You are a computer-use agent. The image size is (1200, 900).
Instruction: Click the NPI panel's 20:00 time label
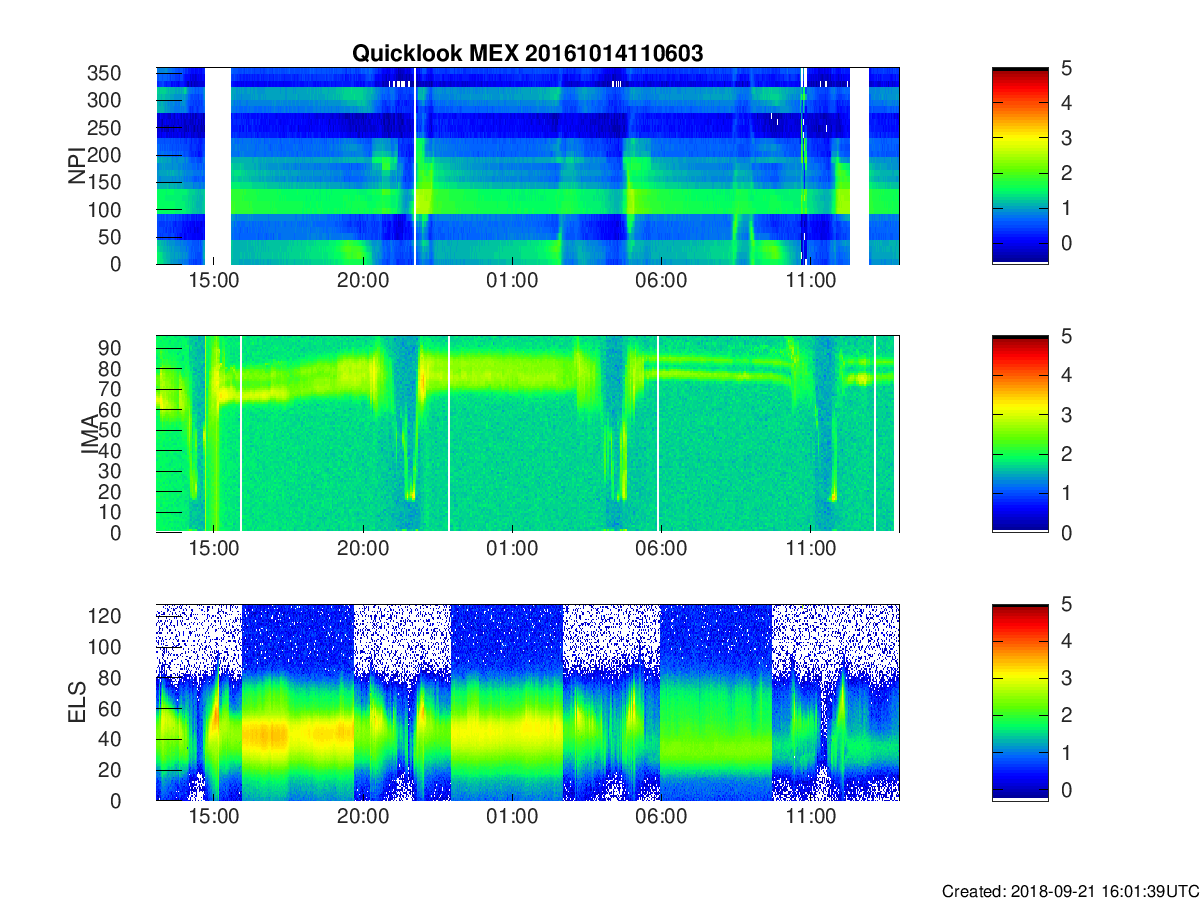click(x=363, y=281)
